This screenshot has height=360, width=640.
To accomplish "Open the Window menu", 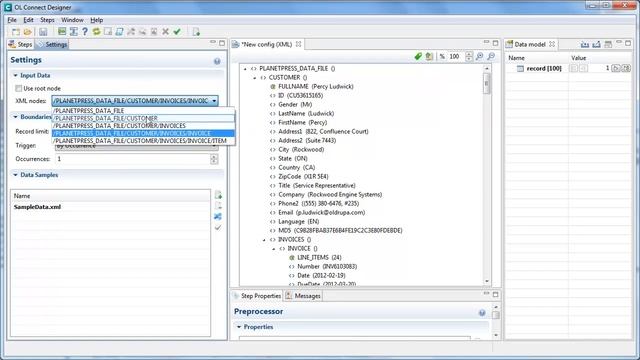I will coord(72,20).
